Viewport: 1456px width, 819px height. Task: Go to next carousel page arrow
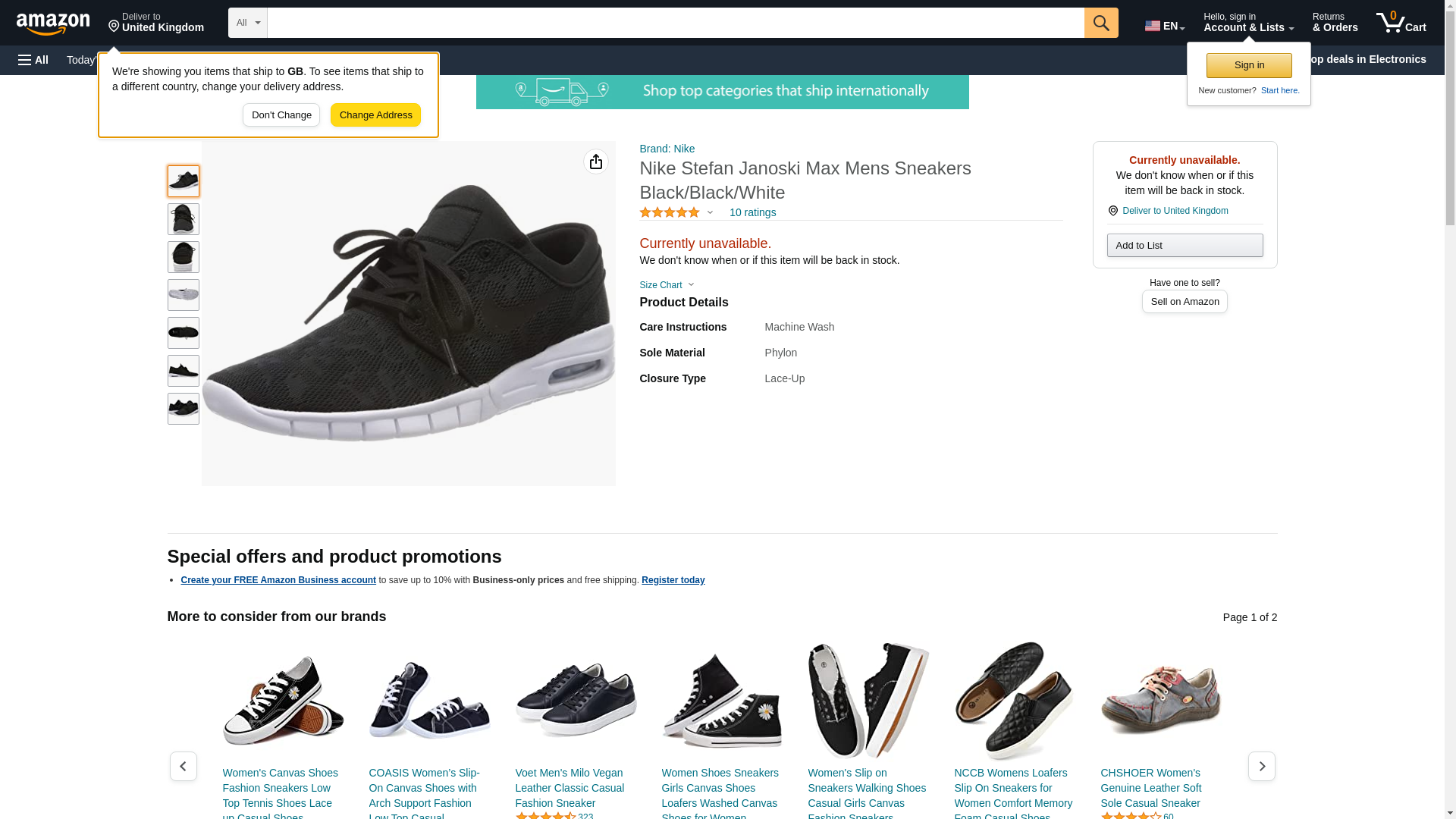tap(1261, 766)
